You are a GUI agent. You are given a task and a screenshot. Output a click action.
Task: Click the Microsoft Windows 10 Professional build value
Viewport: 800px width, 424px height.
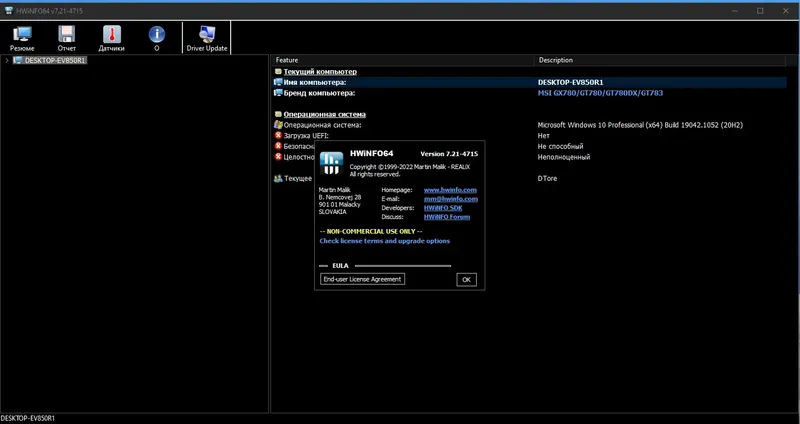[x=640, y=125]
